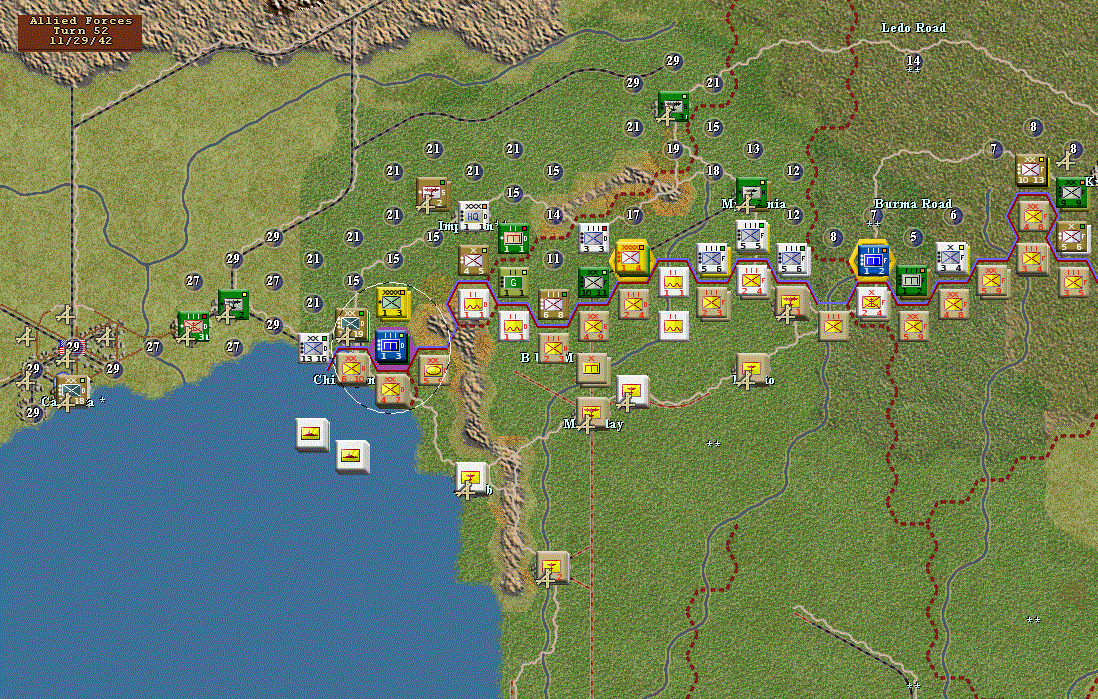Select the green XX infantry unit marked 10-11
Image resolution: width=1098 pixels, height=699 pixels.
593,282
